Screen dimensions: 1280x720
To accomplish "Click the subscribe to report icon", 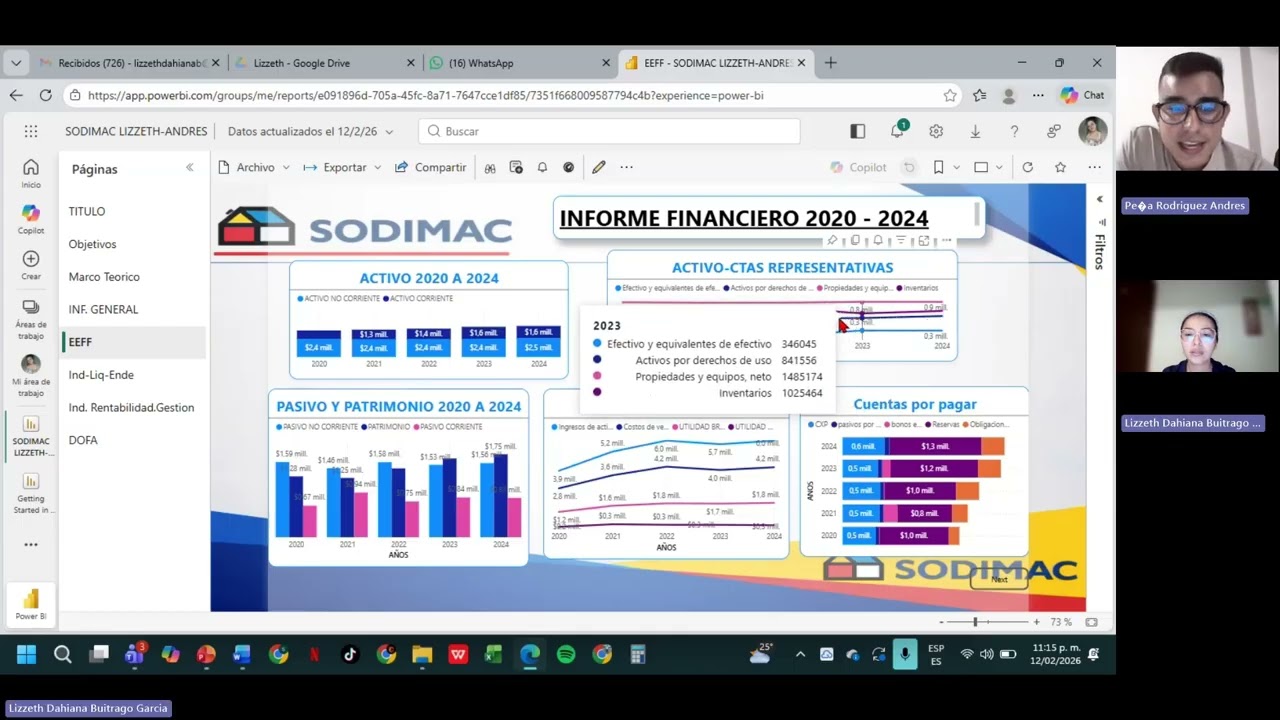I will click(516, 167).
